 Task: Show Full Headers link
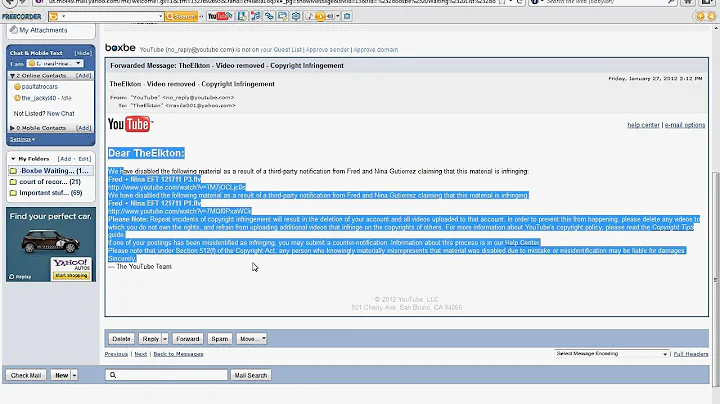[x=691, y=354]
